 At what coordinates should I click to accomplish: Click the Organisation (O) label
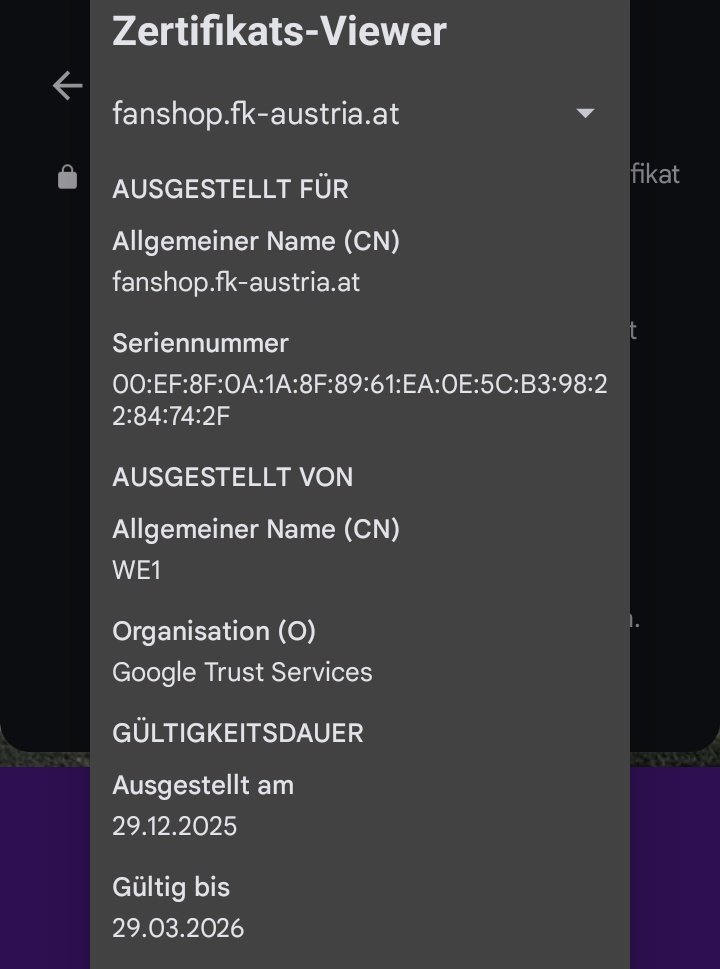[x=214, y=631]
